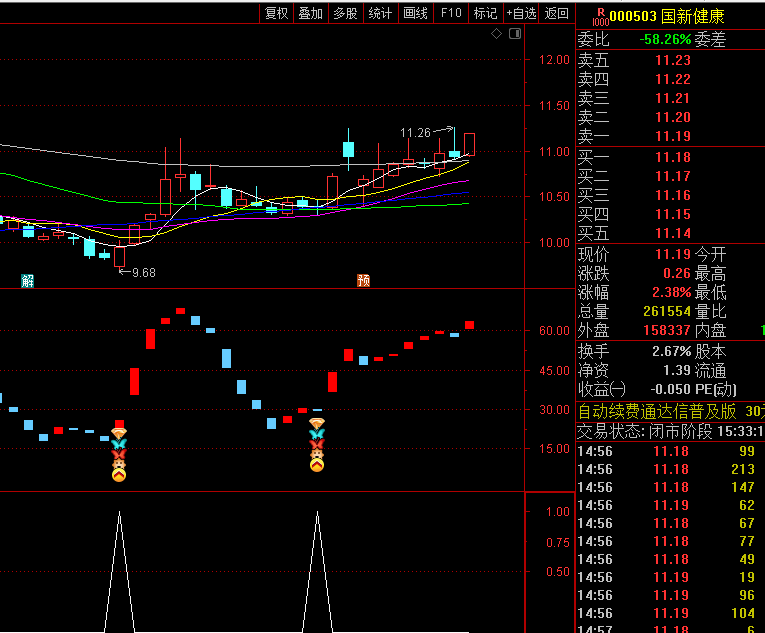Click the left cyan butterfly signal icon
The image size is (765, 633).
point(119,443)
